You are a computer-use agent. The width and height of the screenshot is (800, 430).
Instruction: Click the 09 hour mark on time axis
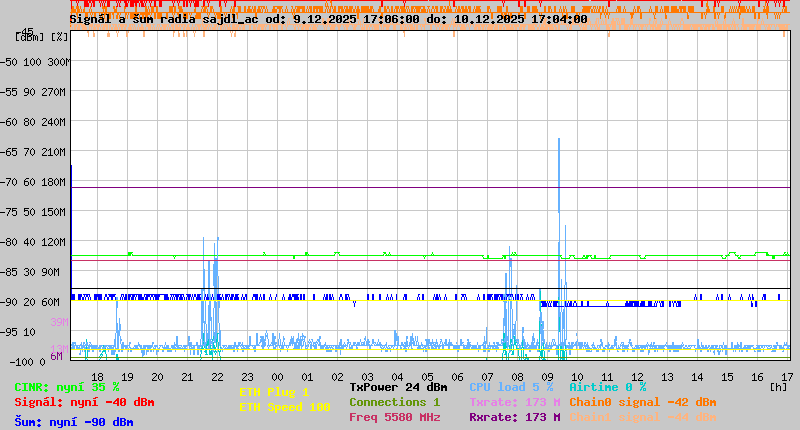(x=548, y=377)
